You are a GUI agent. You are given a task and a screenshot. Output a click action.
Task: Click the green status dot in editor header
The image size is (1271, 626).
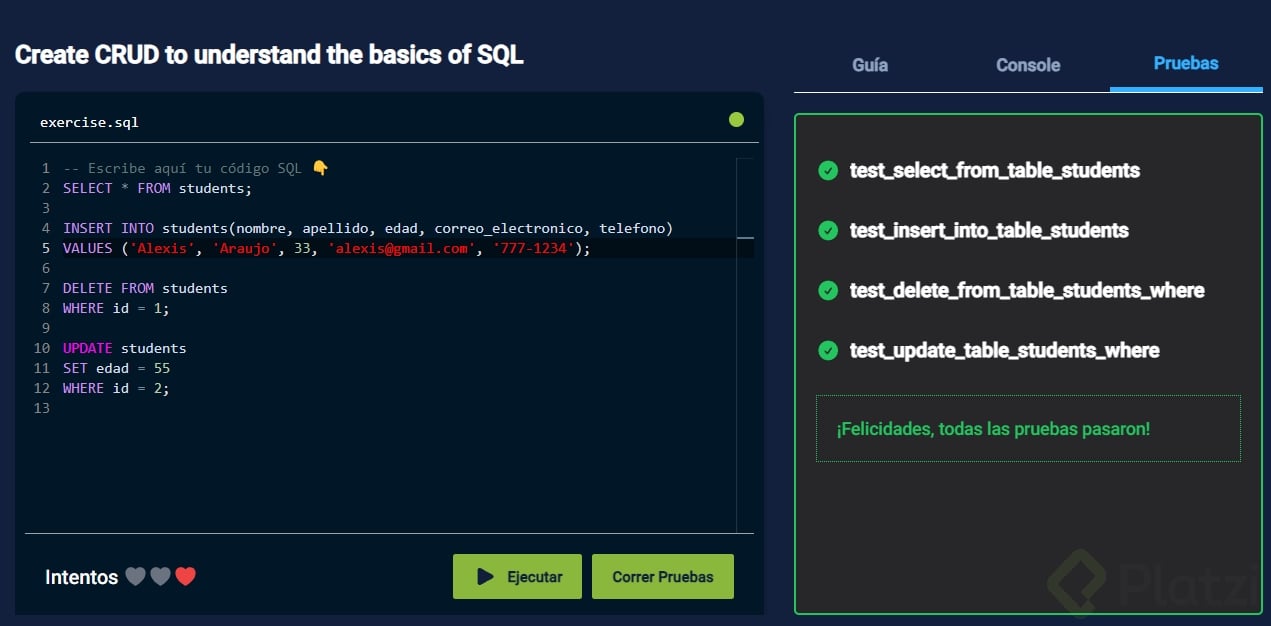tap(737, 120)
